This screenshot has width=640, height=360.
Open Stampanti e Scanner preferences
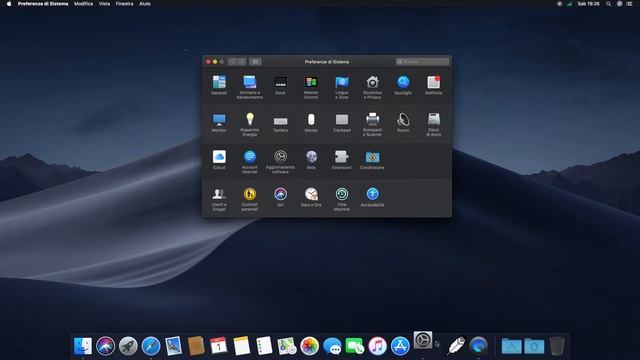click(372, 124)
